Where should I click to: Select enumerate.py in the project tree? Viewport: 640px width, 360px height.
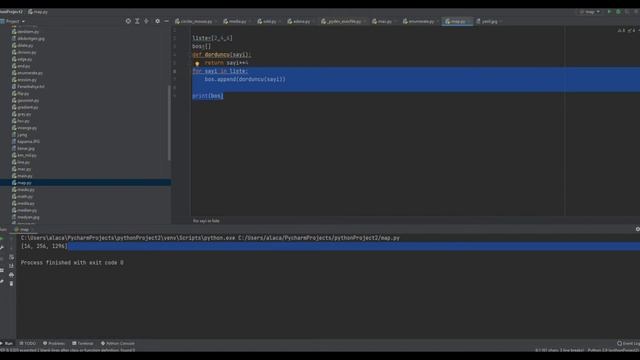[27, 73]
